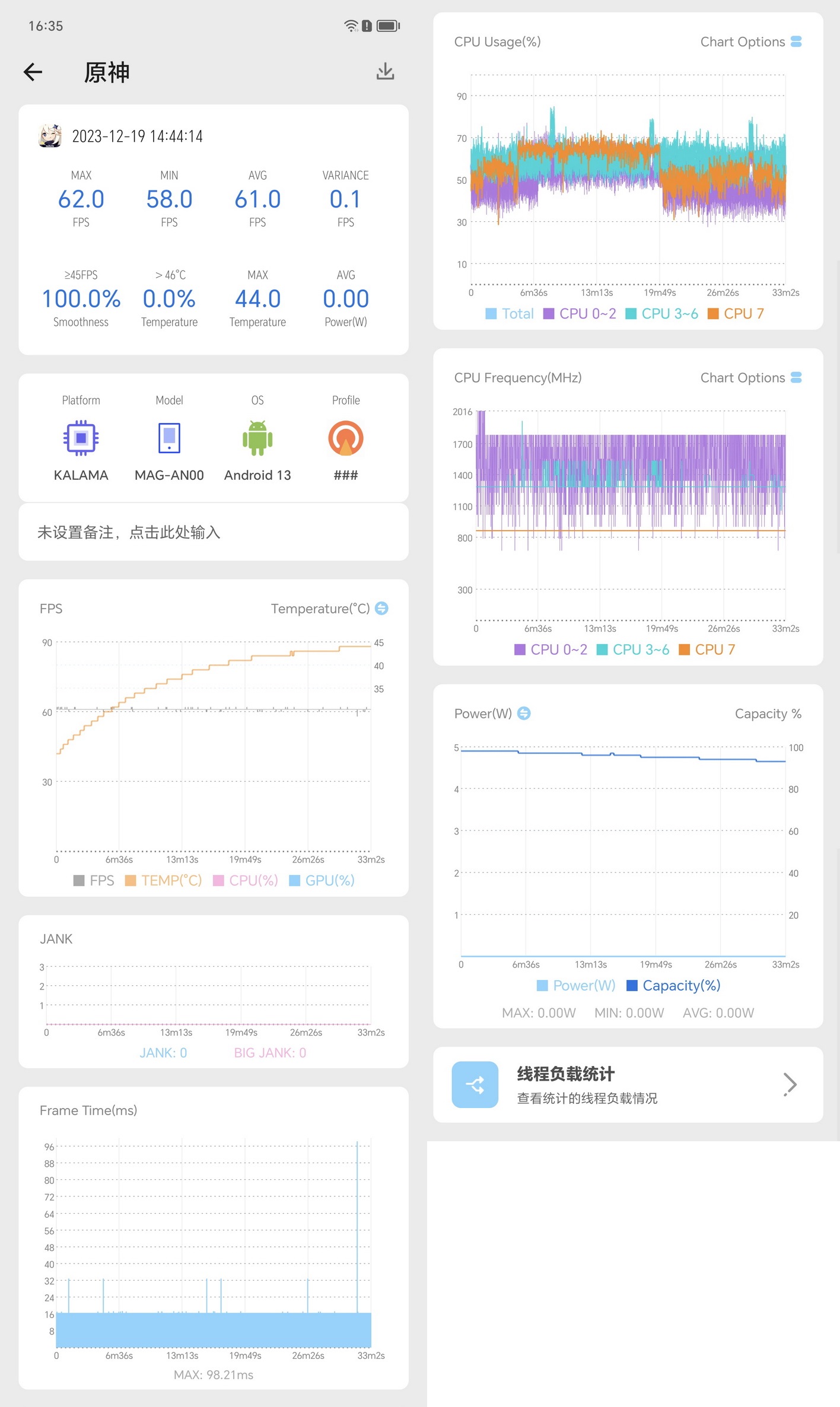This screenshot has height=1407, width=840.
Task: Open 线程负载统计 thread load statistics
Action: (628, 1084)
